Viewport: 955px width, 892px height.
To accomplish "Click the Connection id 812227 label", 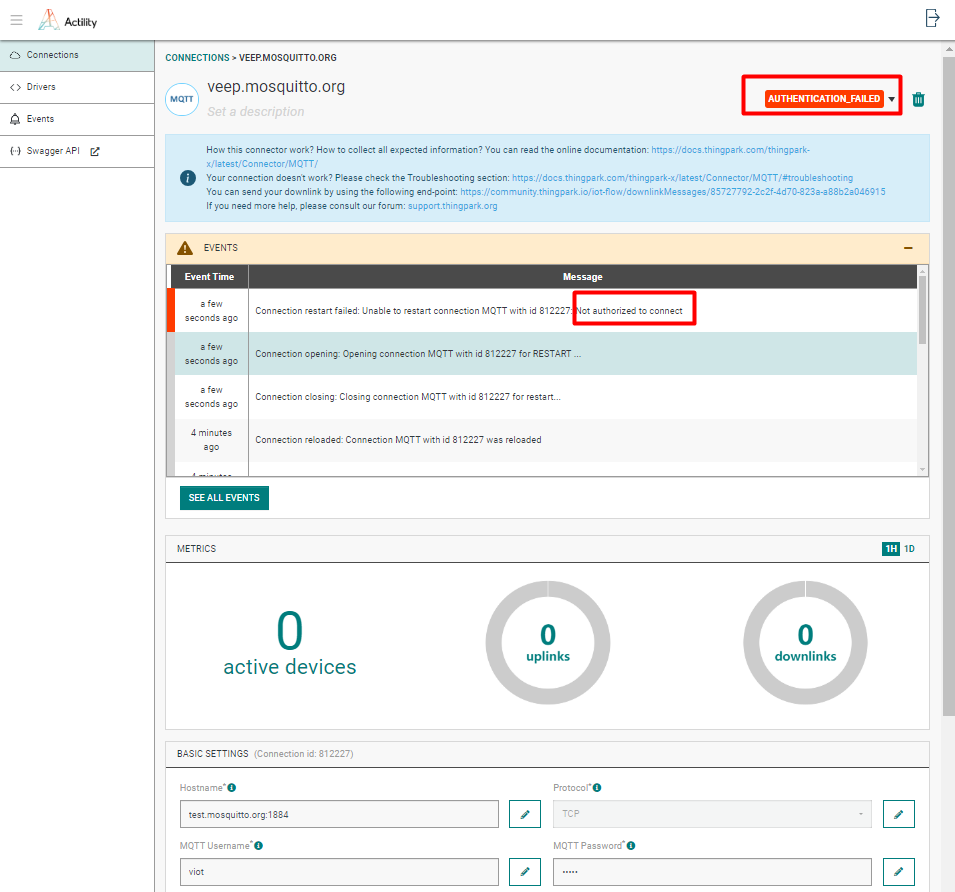I will pos(303,754).
